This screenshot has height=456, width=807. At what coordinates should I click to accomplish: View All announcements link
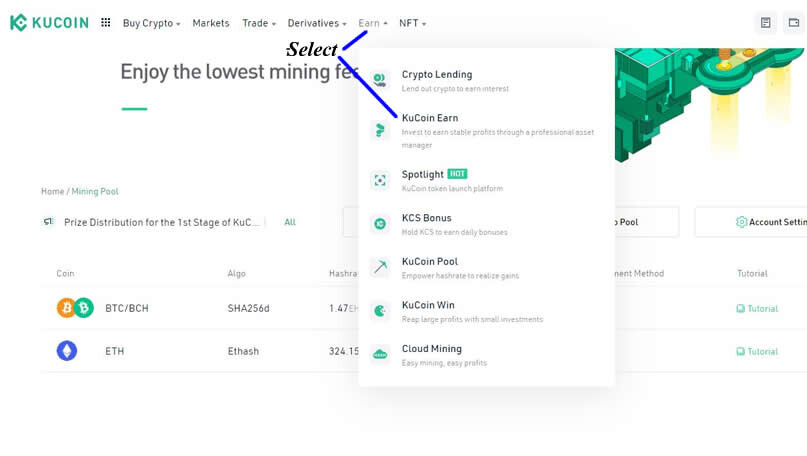(290, 222)
